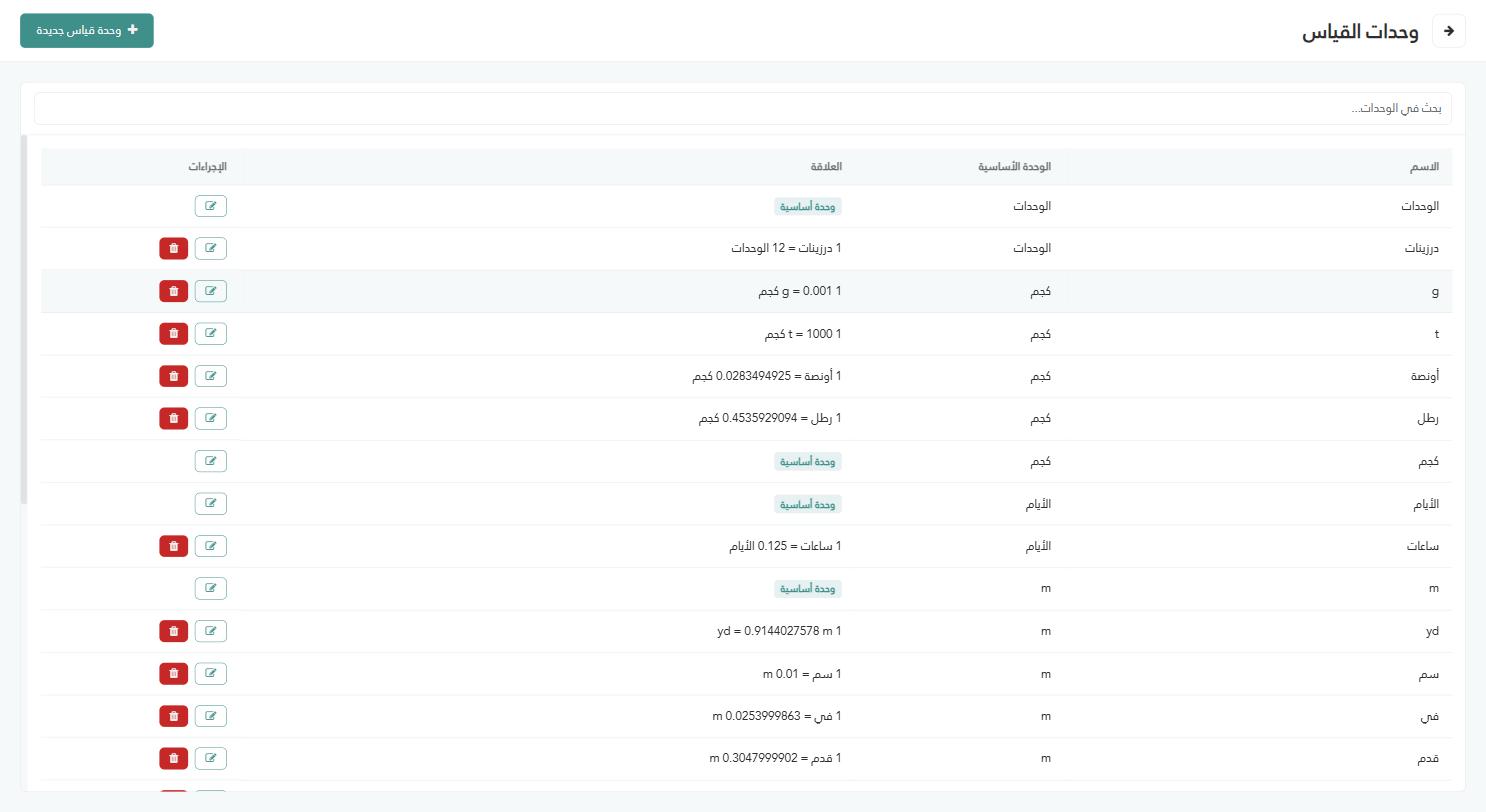Click the الوحدة الأساسية column header
This screenshot has height=812, width=1486.
(x=1015, y=167)
